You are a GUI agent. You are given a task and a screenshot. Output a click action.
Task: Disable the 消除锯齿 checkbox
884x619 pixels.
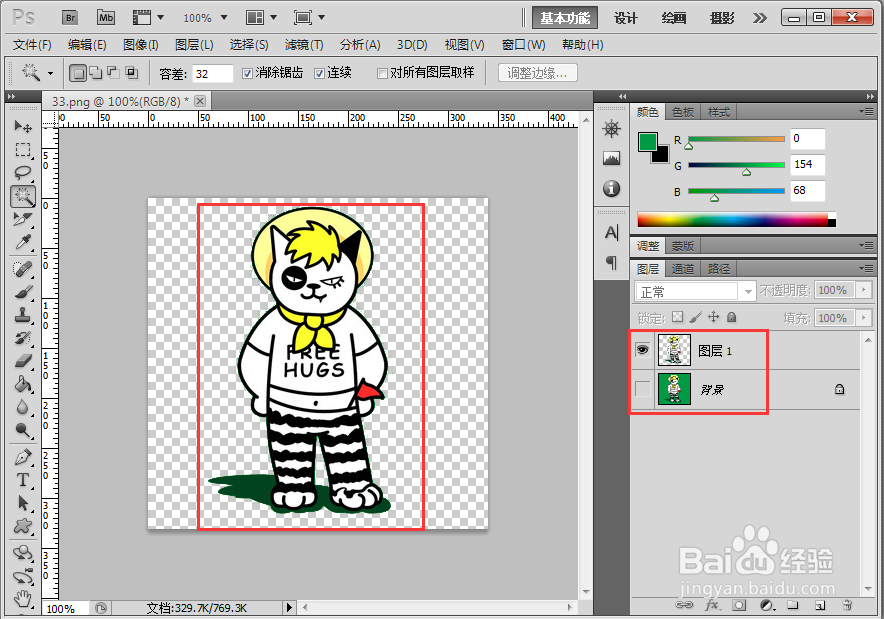(244, 72)
